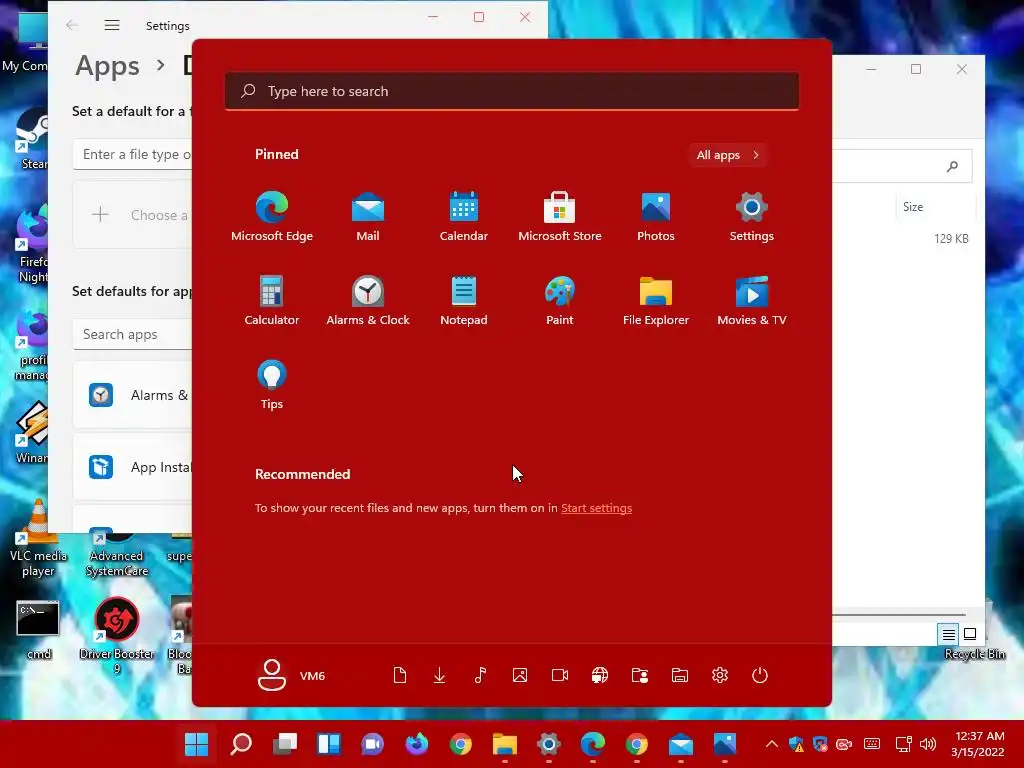This screenshot has height=768, width=1024.
Task: Open Widgets from the taskbar
Action: 328,744
